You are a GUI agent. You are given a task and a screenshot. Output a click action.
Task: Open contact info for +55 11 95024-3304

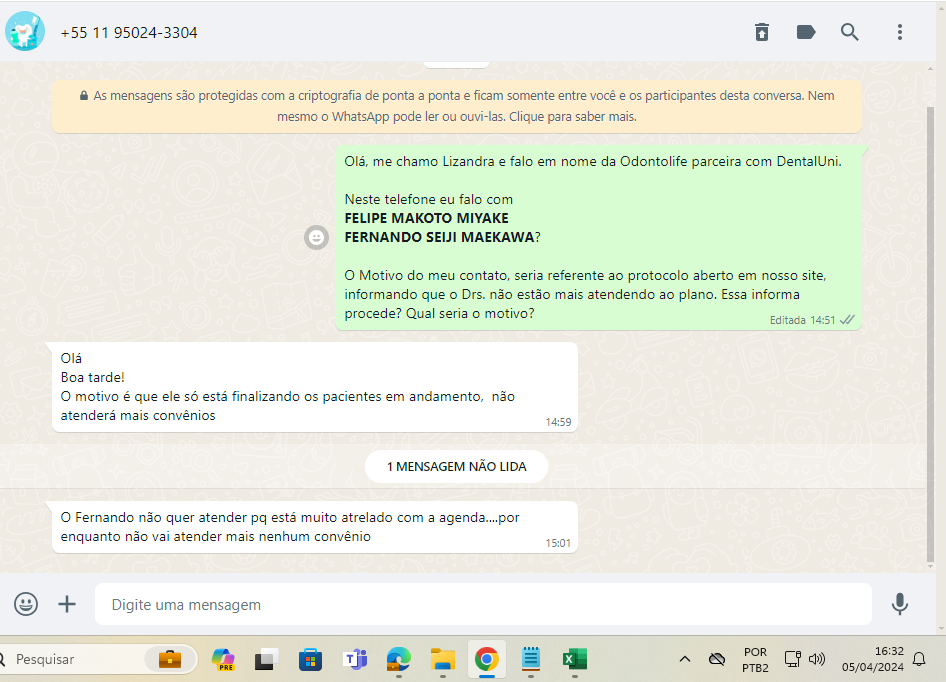click(x=129, y=33)
